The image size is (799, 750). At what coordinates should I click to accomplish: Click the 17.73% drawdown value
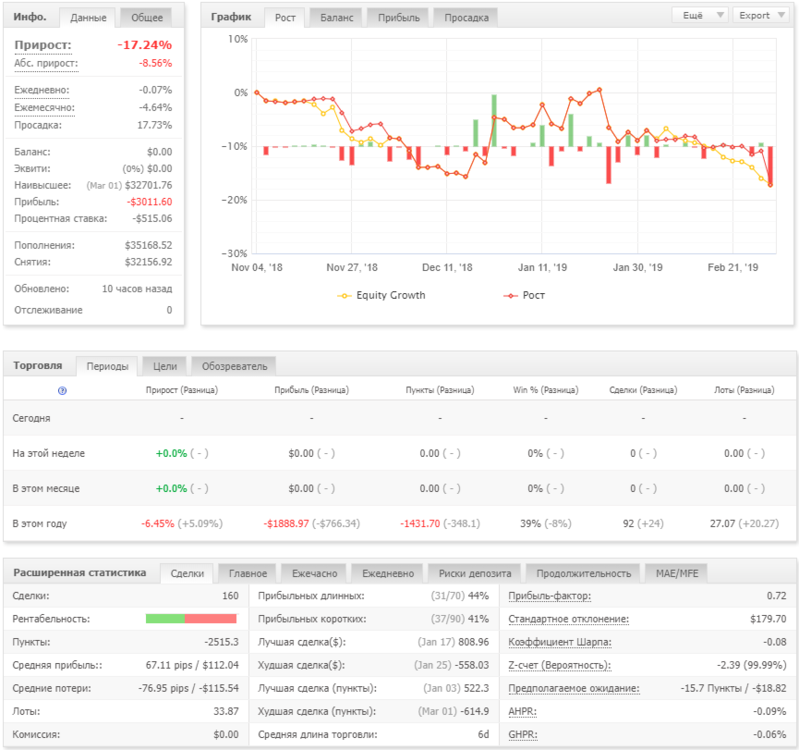click(x=154, y=125)
